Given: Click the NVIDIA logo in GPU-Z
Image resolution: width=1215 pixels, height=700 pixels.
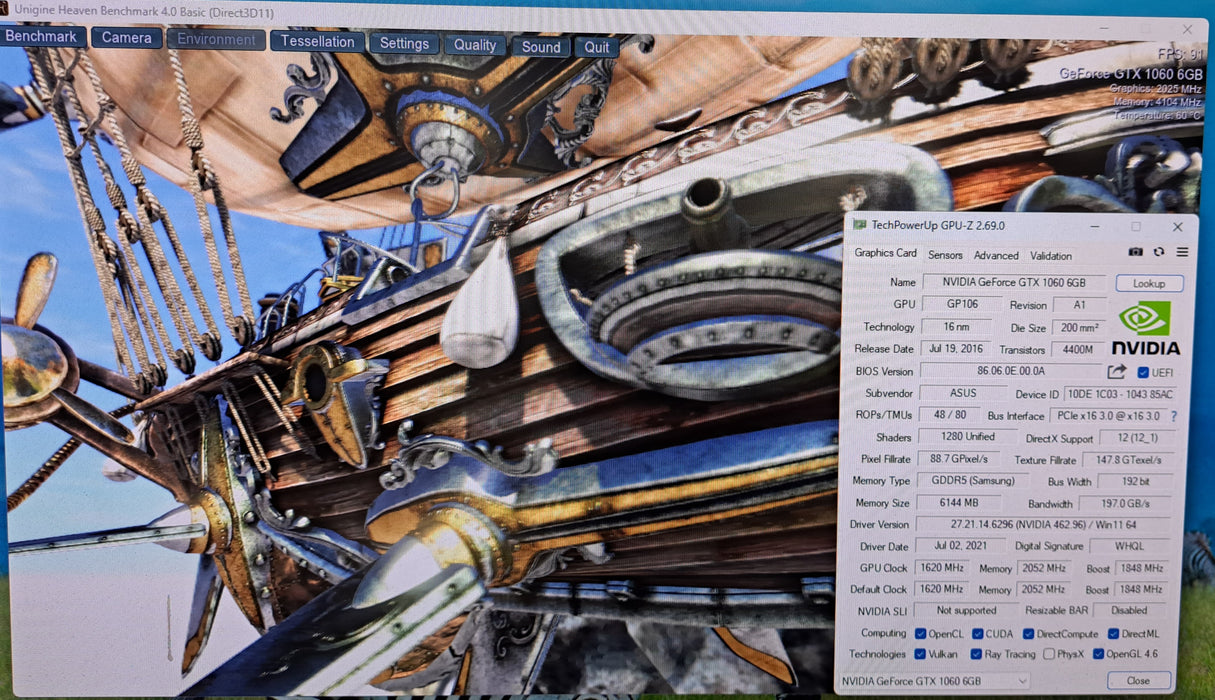Looking at the screenshot, I should [1145, 330].
